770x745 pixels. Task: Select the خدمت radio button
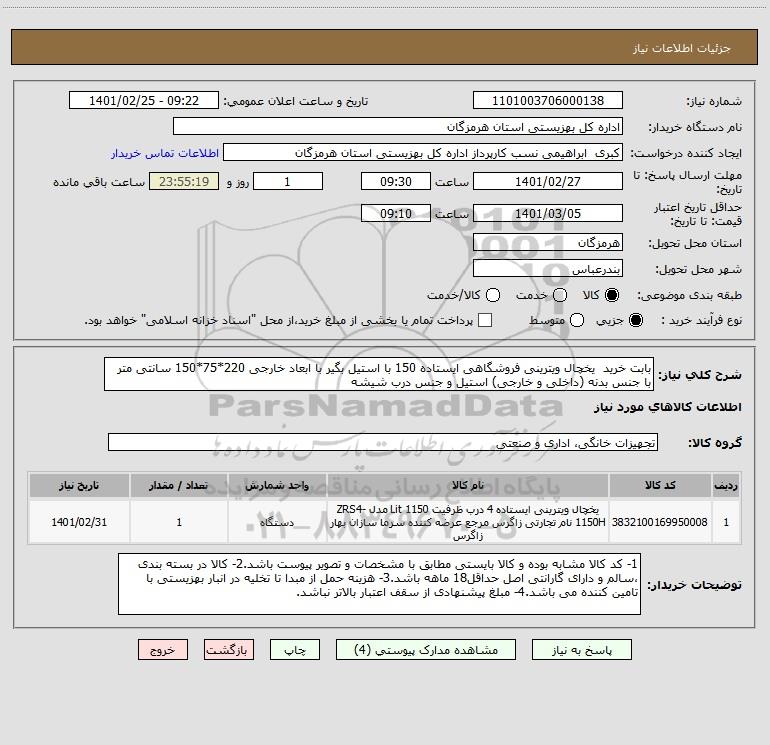[560, 295]
